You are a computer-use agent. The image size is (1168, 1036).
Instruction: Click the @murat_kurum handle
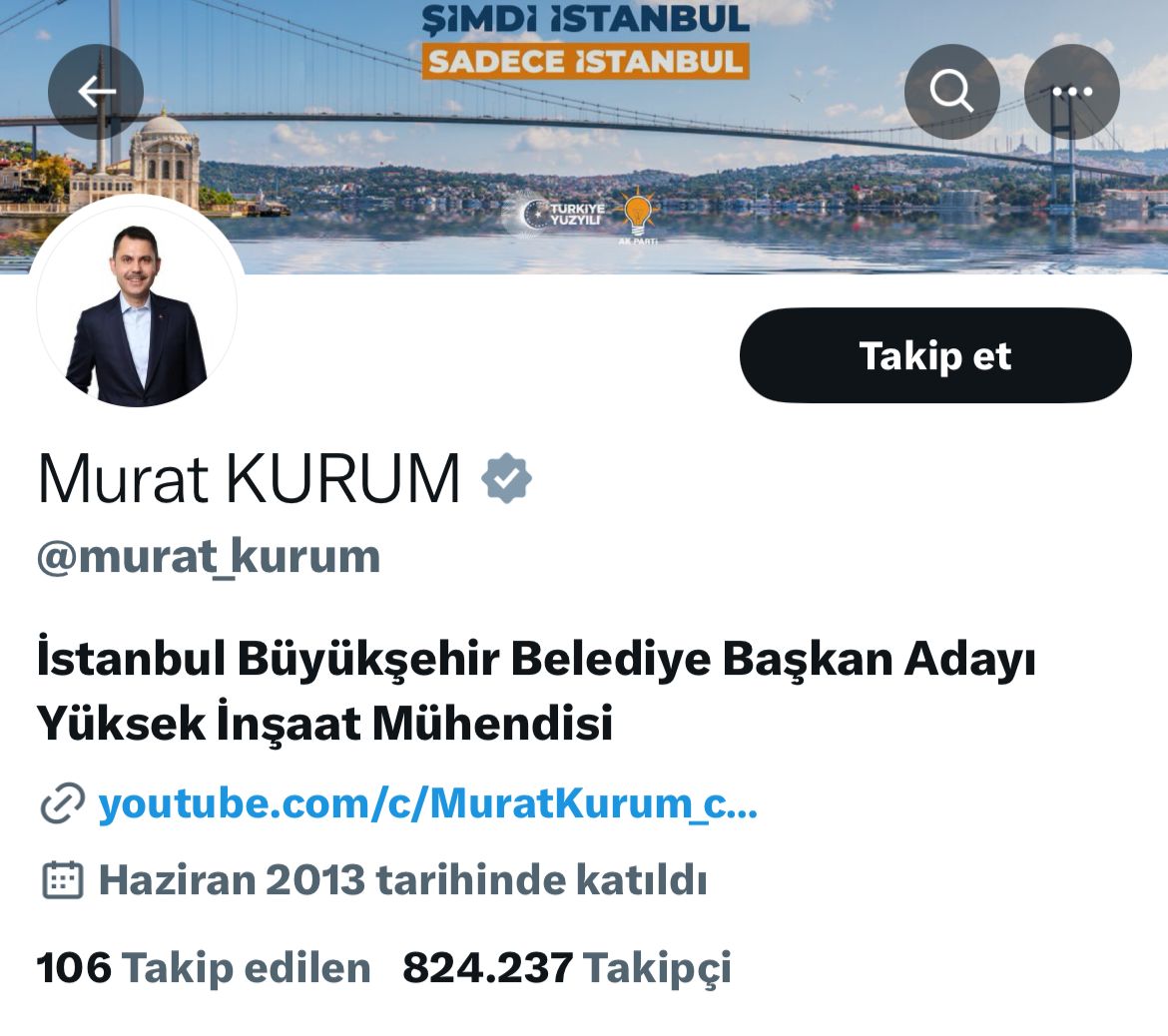click(x=209, y=557)
